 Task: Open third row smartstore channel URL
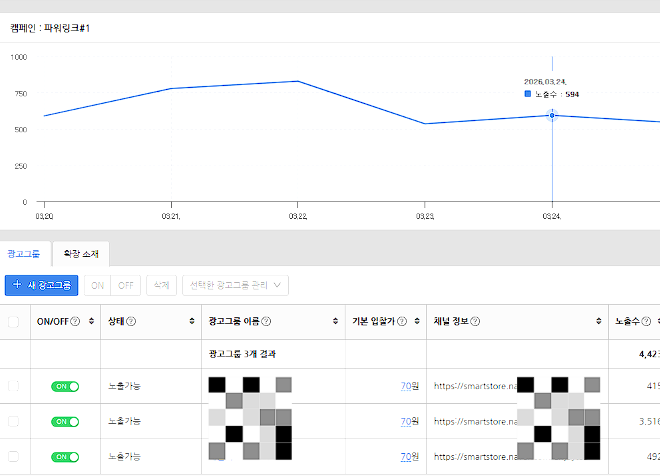pyautogui.click(x=476, y=457)
